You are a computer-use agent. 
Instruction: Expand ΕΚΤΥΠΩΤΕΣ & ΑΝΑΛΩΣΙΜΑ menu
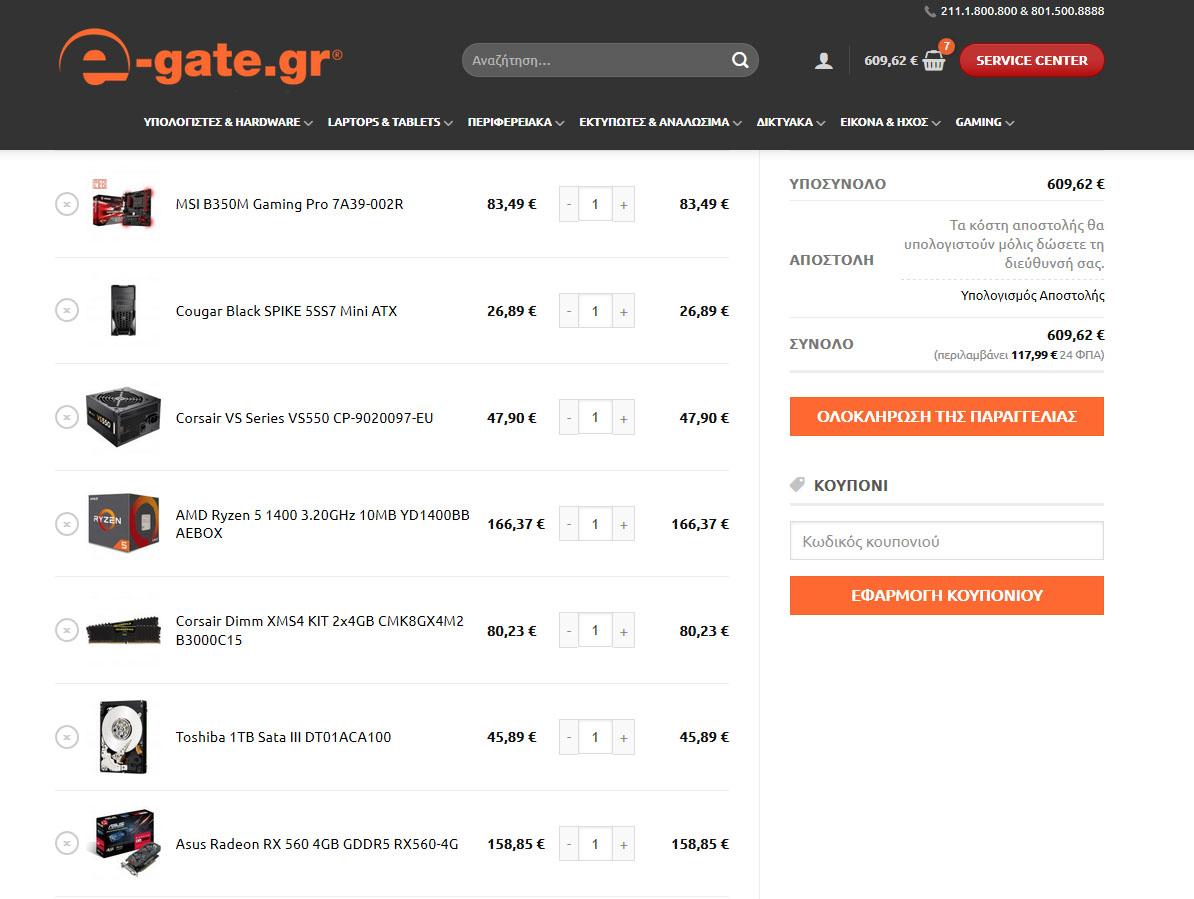point(660,122)
